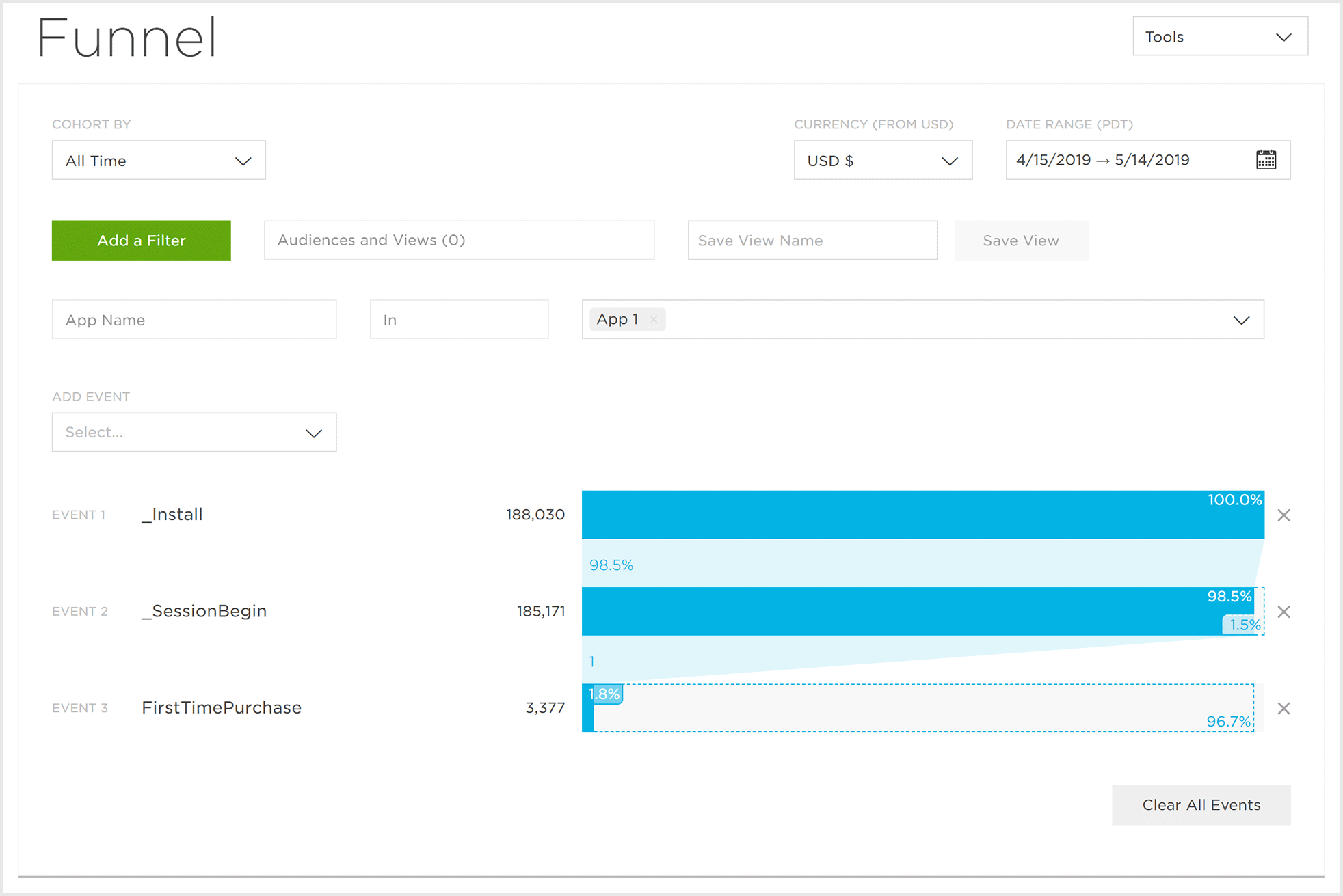Focus the Save View Name field

click(x=812, y=241)
